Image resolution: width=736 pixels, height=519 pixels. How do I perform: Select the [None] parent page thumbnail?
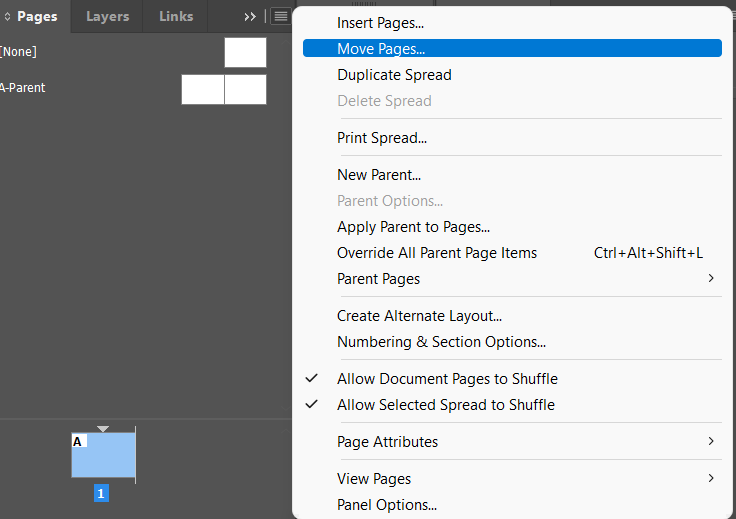[x=245, y=52]
